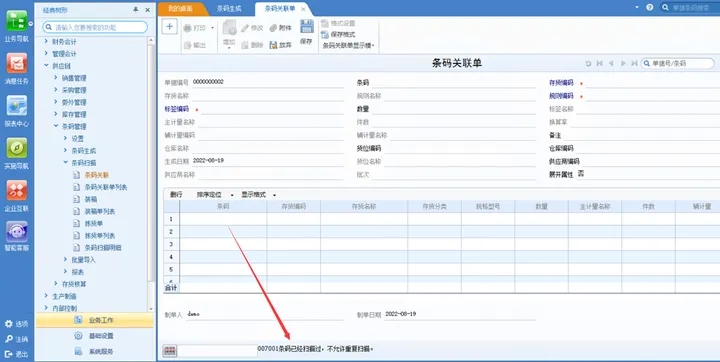Click the 修改 pencil button
The width and height of the screenshot is (720, 362).
pos(252,28)
